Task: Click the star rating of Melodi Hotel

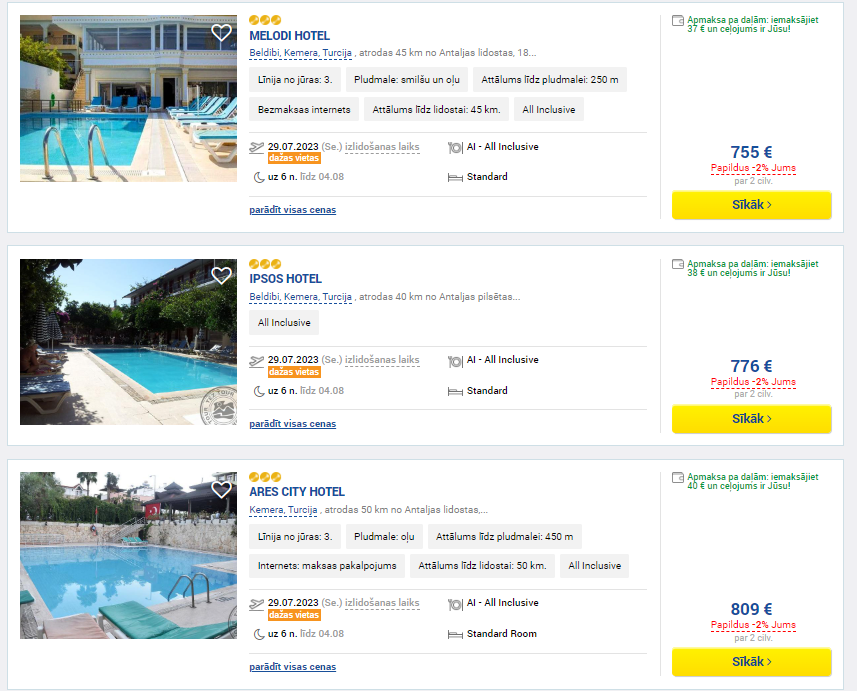Action: (x=265, y=20)
